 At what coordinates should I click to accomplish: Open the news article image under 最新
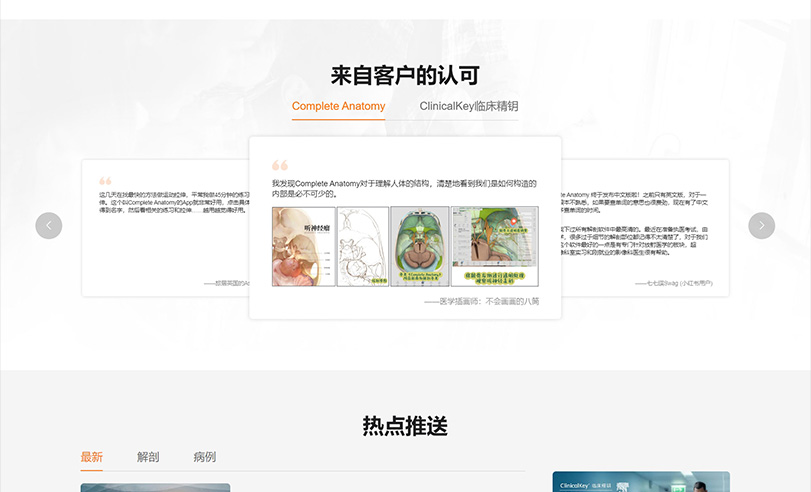point(155,488)
